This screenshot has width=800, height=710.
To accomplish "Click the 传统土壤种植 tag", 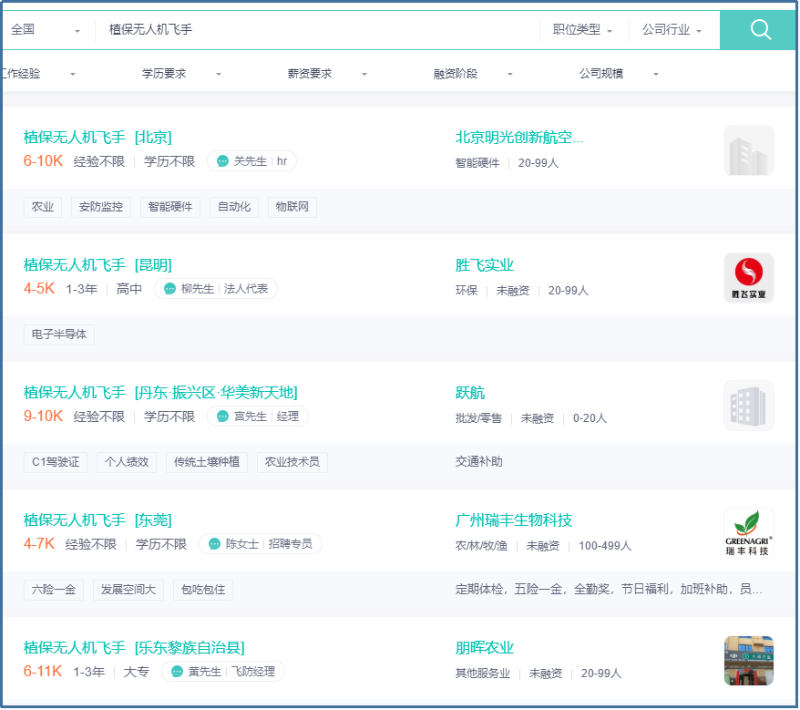I will click(207, 462).
